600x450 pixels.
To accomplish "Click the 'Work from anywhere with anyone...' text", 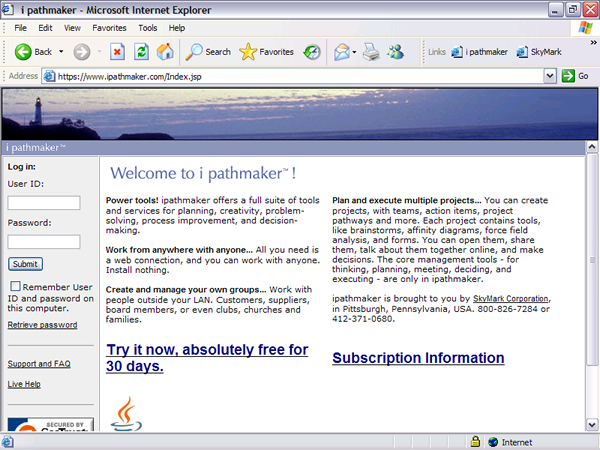I will point(179,250).
